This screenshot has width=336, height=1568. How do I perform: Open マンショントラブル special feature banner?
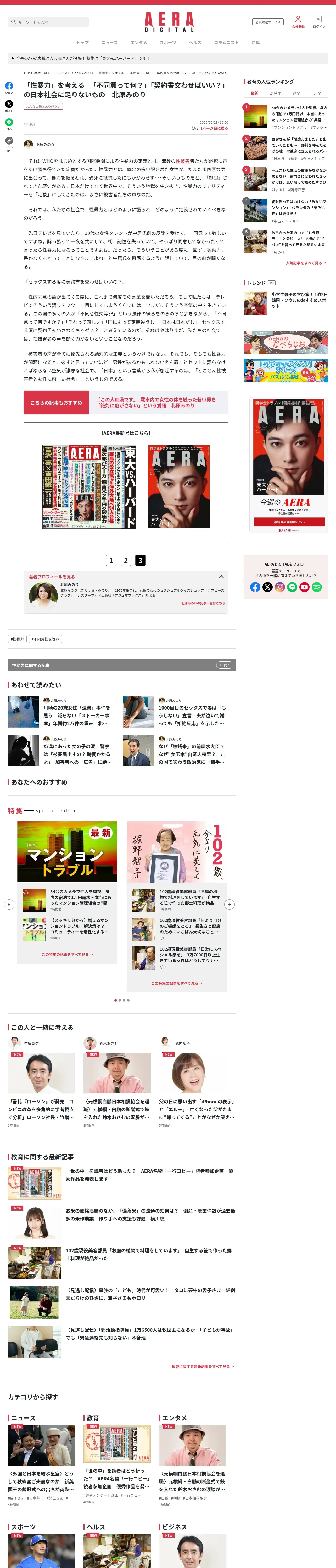tap(67, 852)
